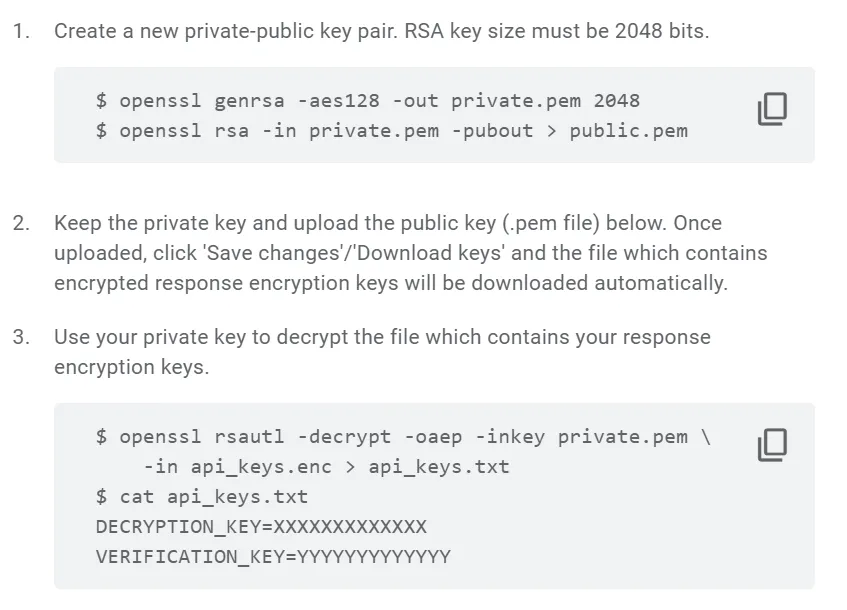Click the '2048' key size in genrsa command
Screen dimensions: 847x610
click(616, 101)
